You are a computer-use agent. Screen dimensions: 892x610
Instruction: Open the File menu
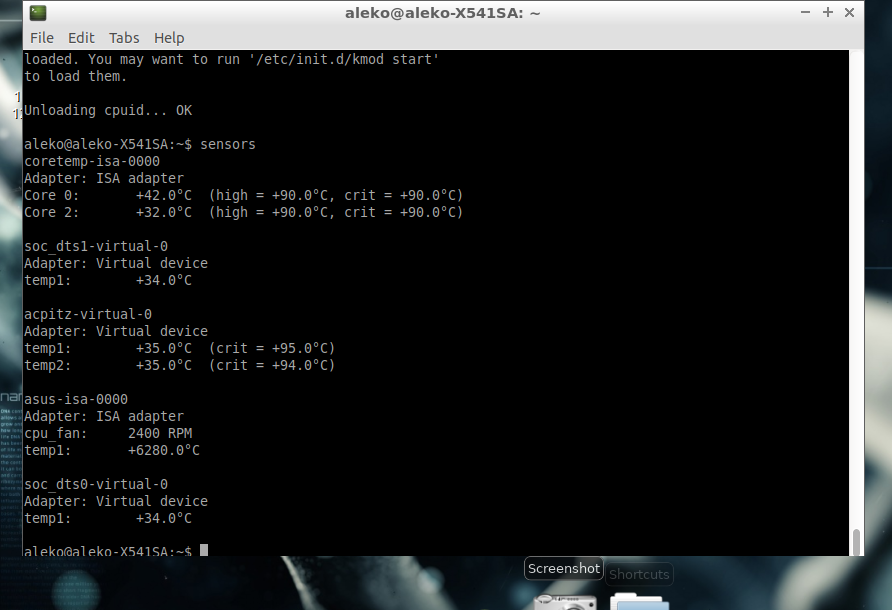coord(42,37)
